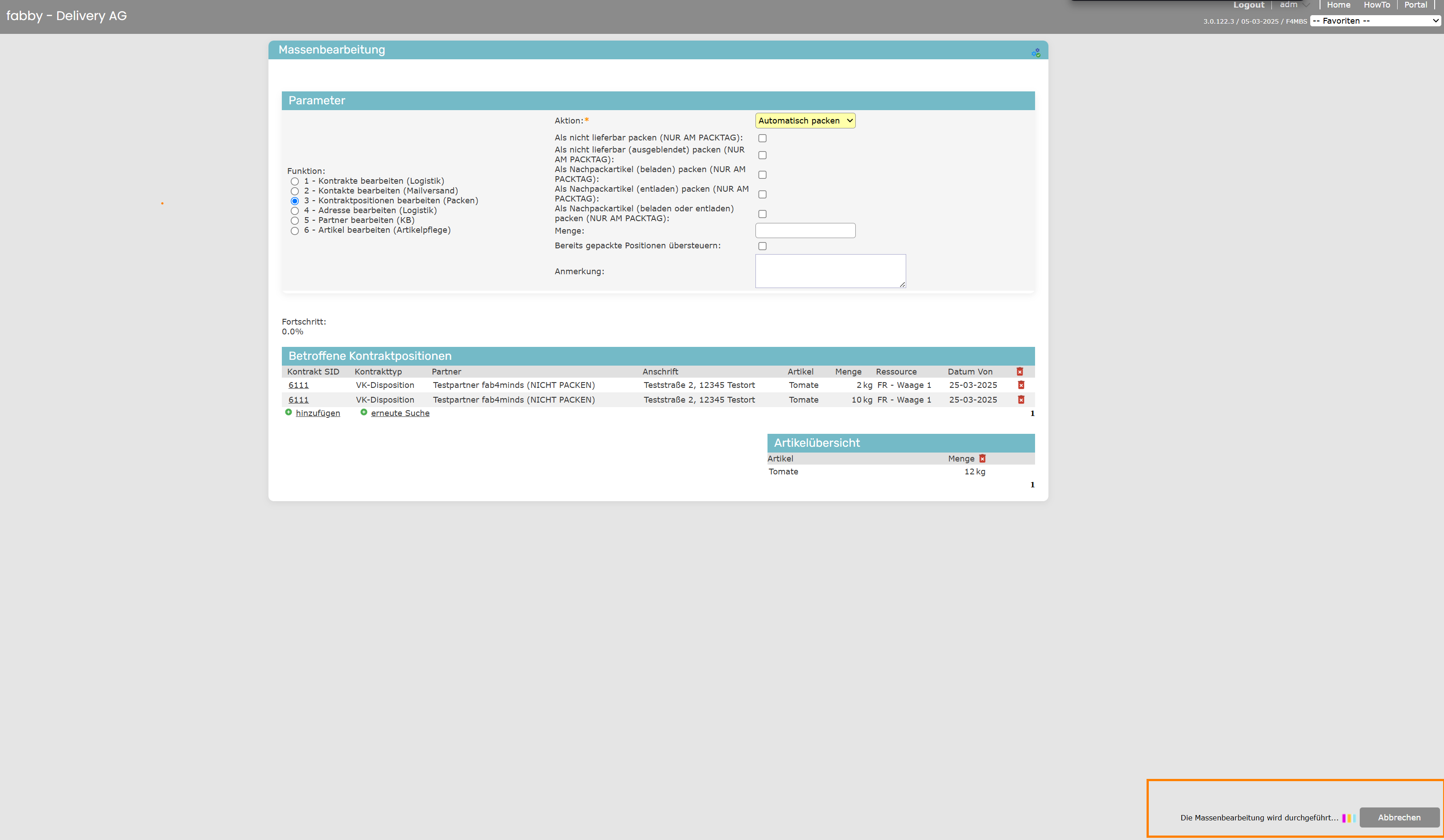This screenshot has height=840, width=1444.
Task: Click green plus icon next to erneute Suche
Action: pos(363,412)
